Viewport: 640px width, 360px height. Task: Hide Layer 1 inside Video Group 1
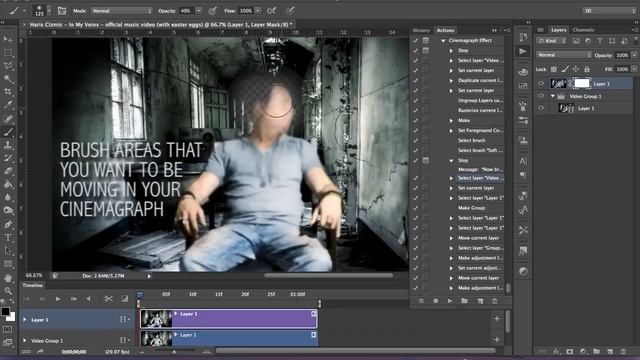click(x=541, y=108)
